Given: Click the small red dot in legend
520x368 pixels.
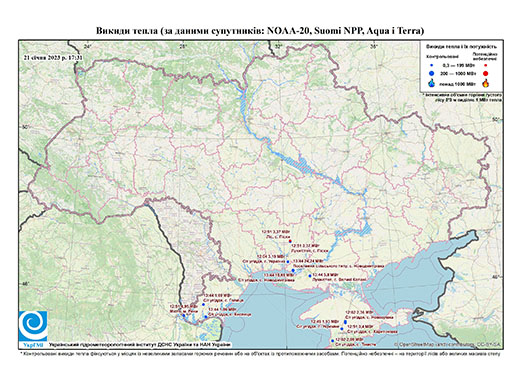Looking at the screenshot, I should pos(485,65).
